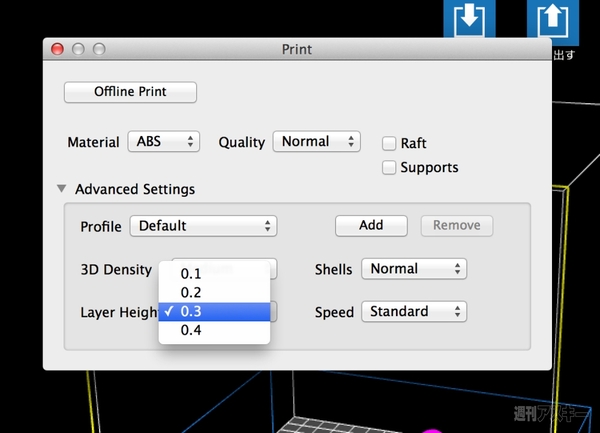Viewport: 600px width, 433px height.
Task: Close the Print dialog with red button
Action: 57,49
